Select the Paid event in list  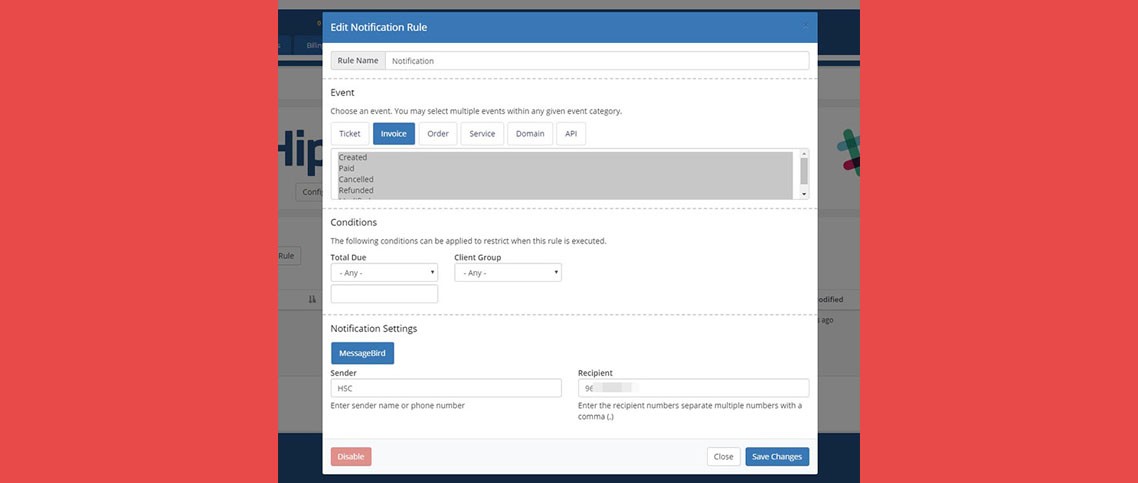coord(346,169)
